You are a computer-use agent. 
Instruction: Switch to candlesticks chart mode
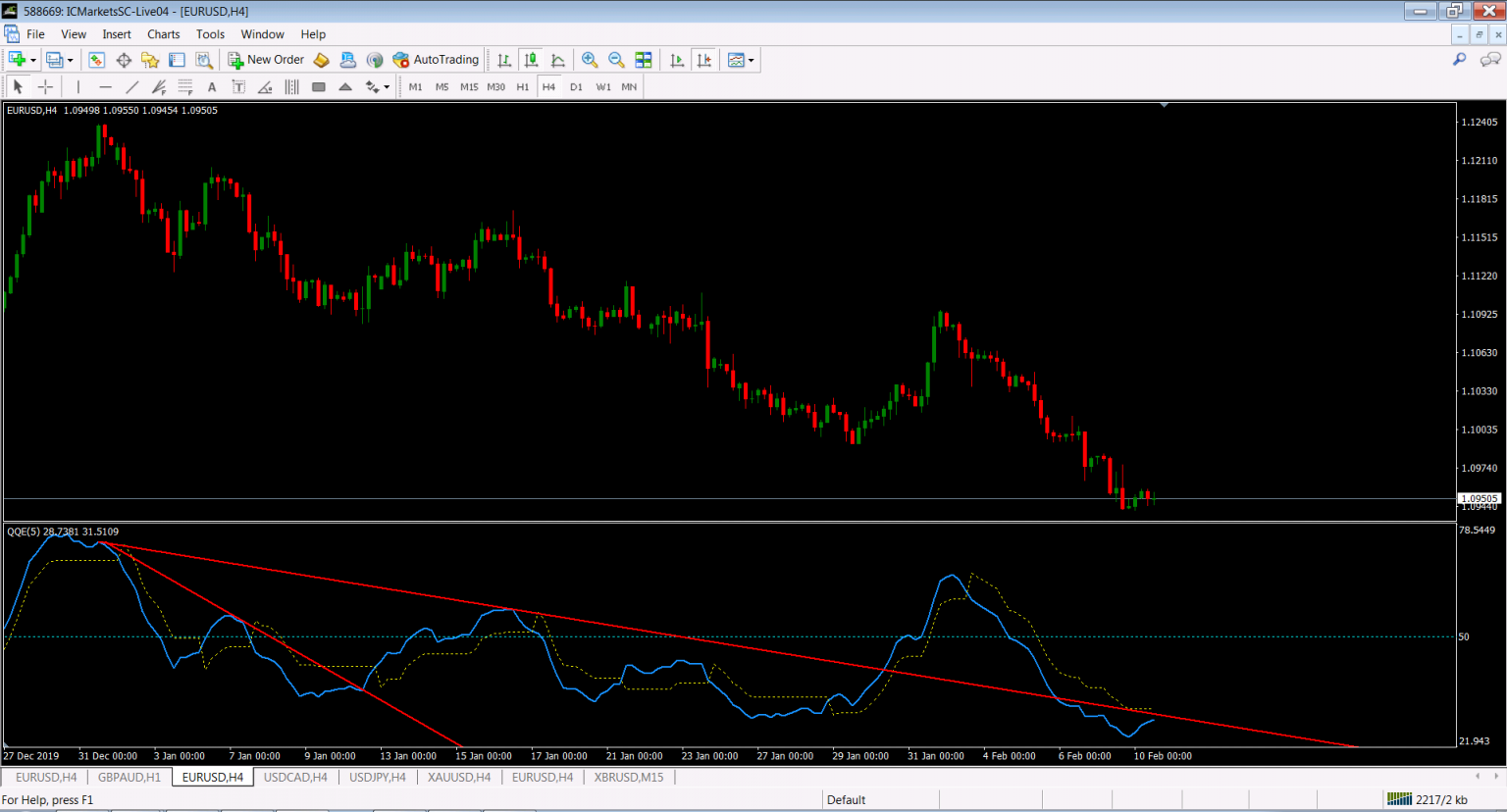click(531, 60)
